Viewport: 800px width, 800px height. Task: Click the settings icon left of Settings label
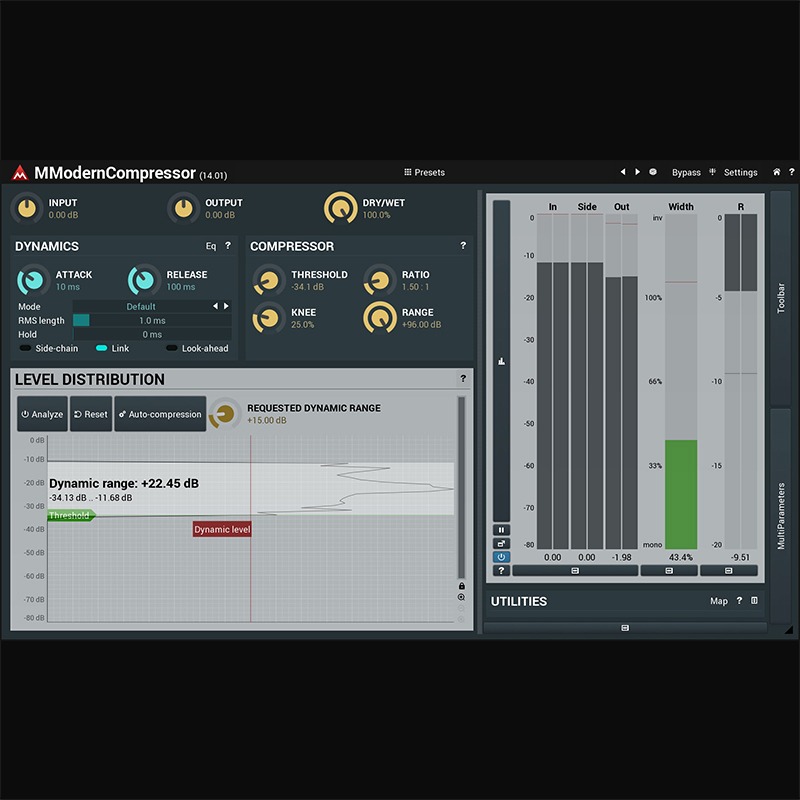(x=713, y=172)
